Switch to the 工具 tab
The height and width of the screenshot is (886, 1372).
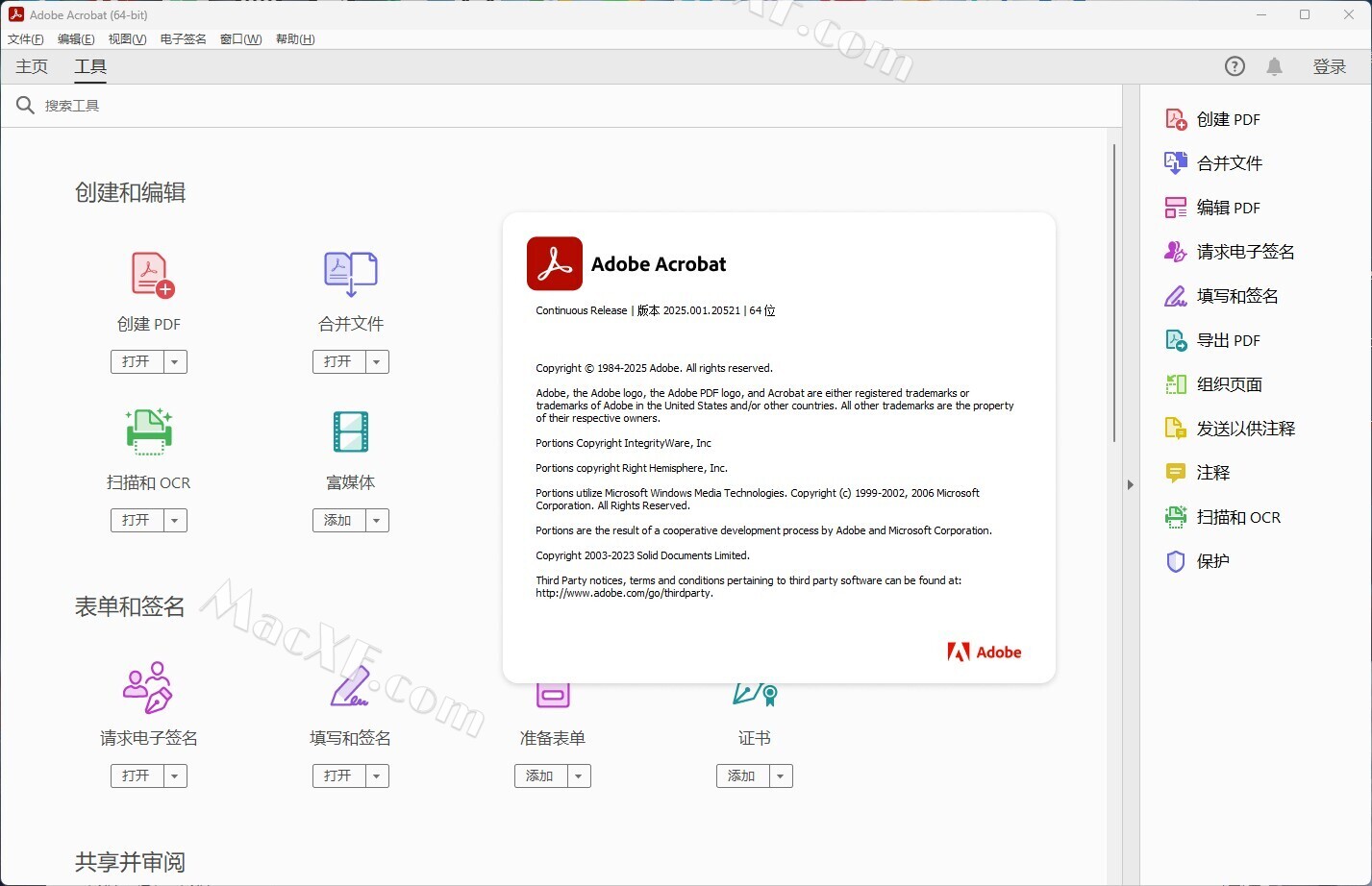pyautogui.click(x=90, y=66)
